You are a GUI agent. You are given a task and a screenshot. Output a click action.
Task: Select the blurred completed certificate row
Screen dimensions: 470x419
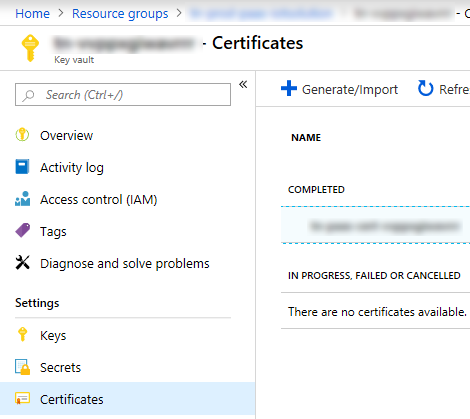click(x=375, y=225)
